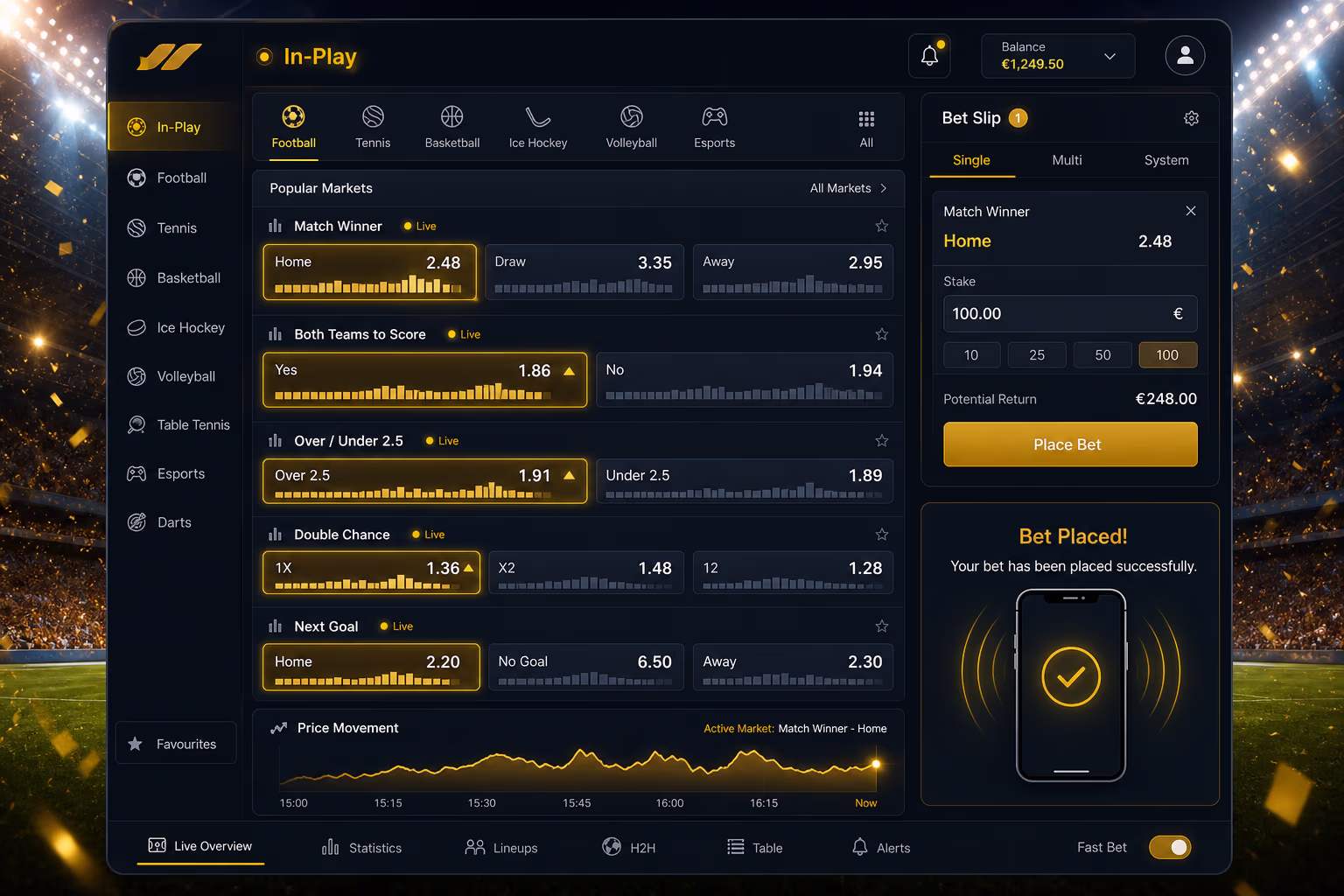Viewport: 1344px width, 896px height.
Task: Select the Esports controller icon tab
Action: click(x=714, y=128)
